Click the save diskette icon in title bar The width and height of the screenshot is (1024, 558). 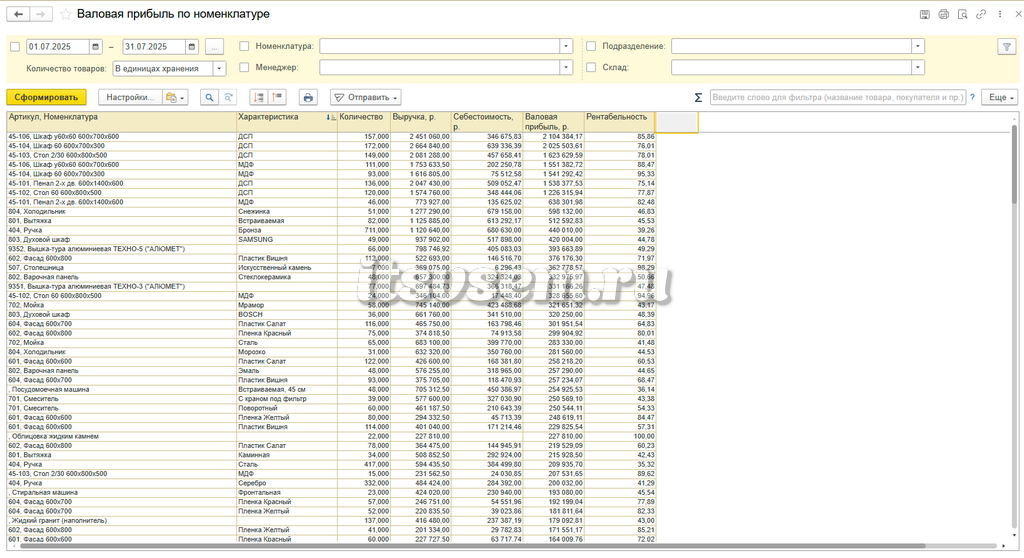point(925,14)
